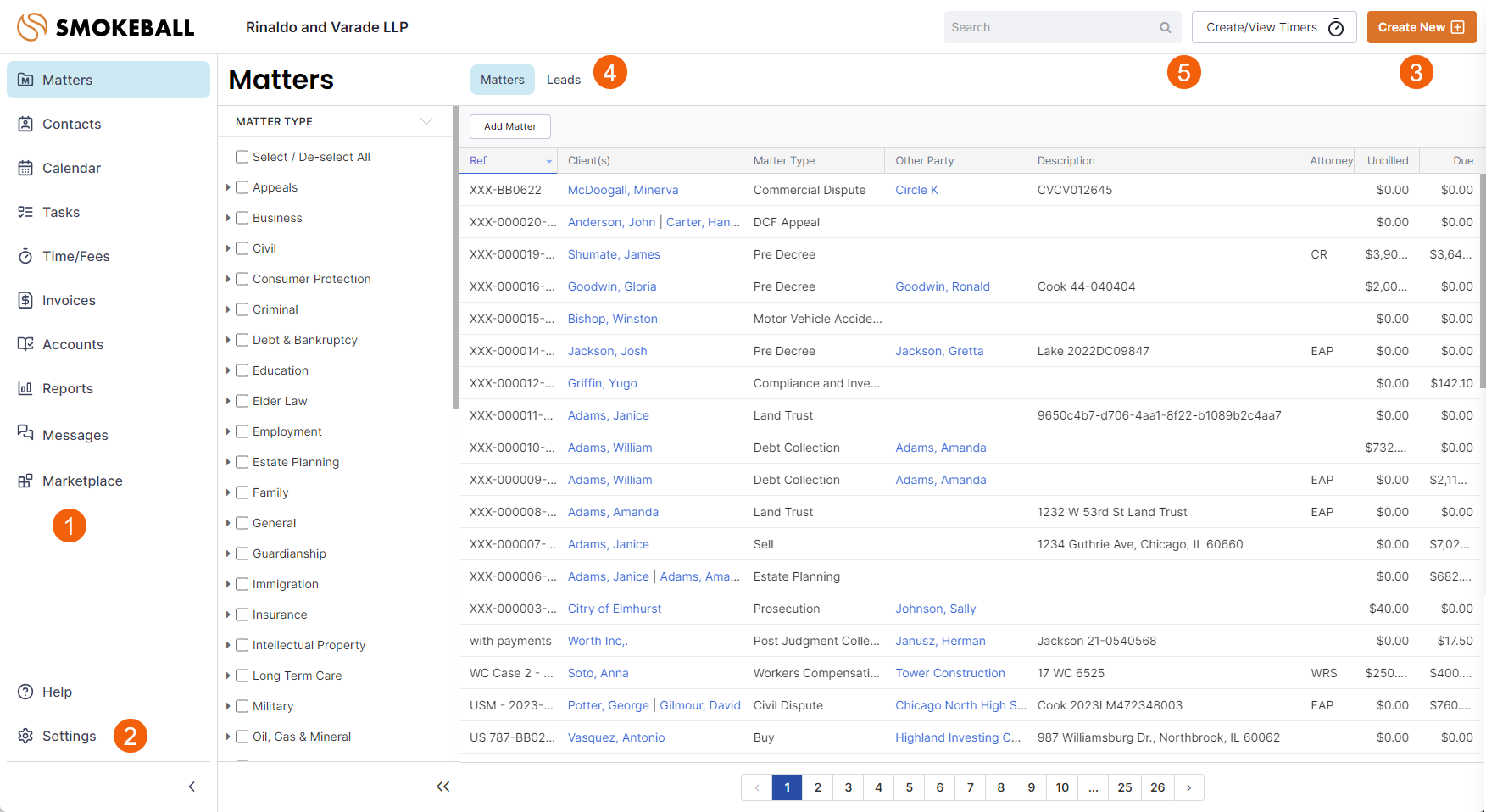Go to page 2

[818, 787]
